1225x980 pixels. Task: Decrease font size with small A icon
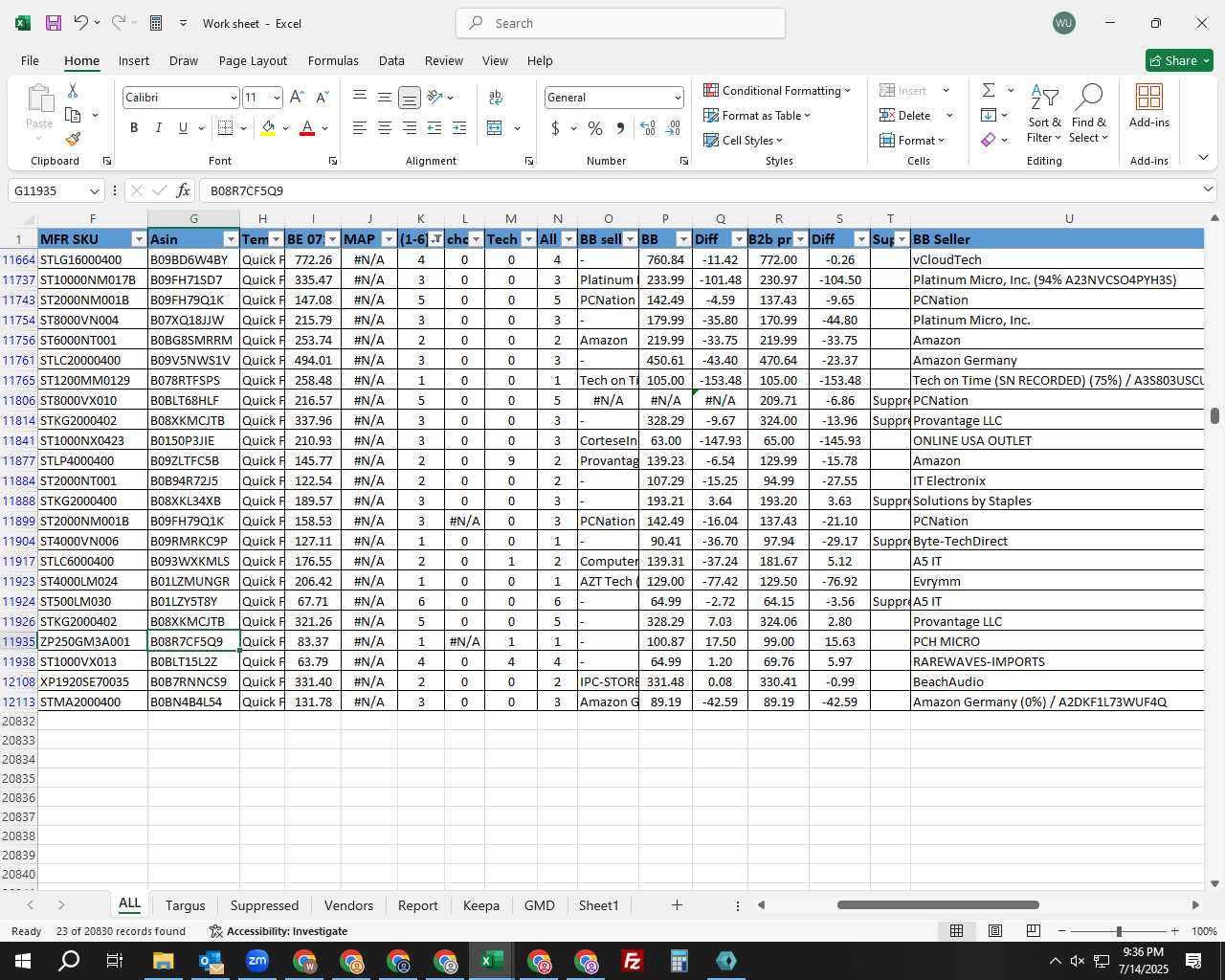(322, 97)
